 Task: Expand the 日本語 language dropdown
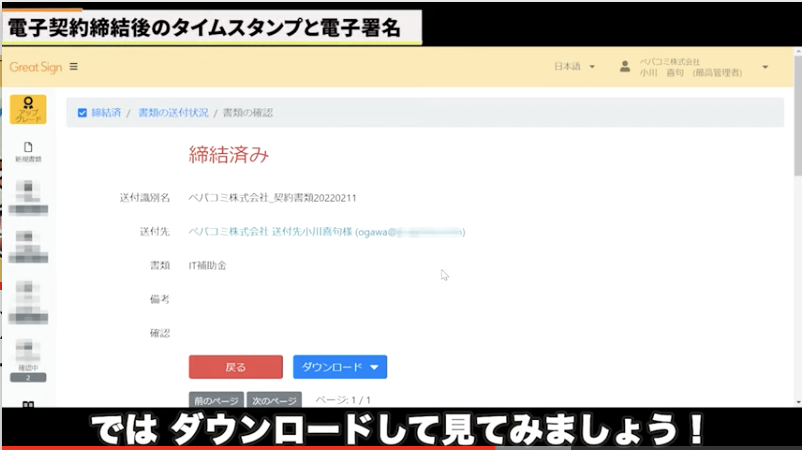coord(574,67)
